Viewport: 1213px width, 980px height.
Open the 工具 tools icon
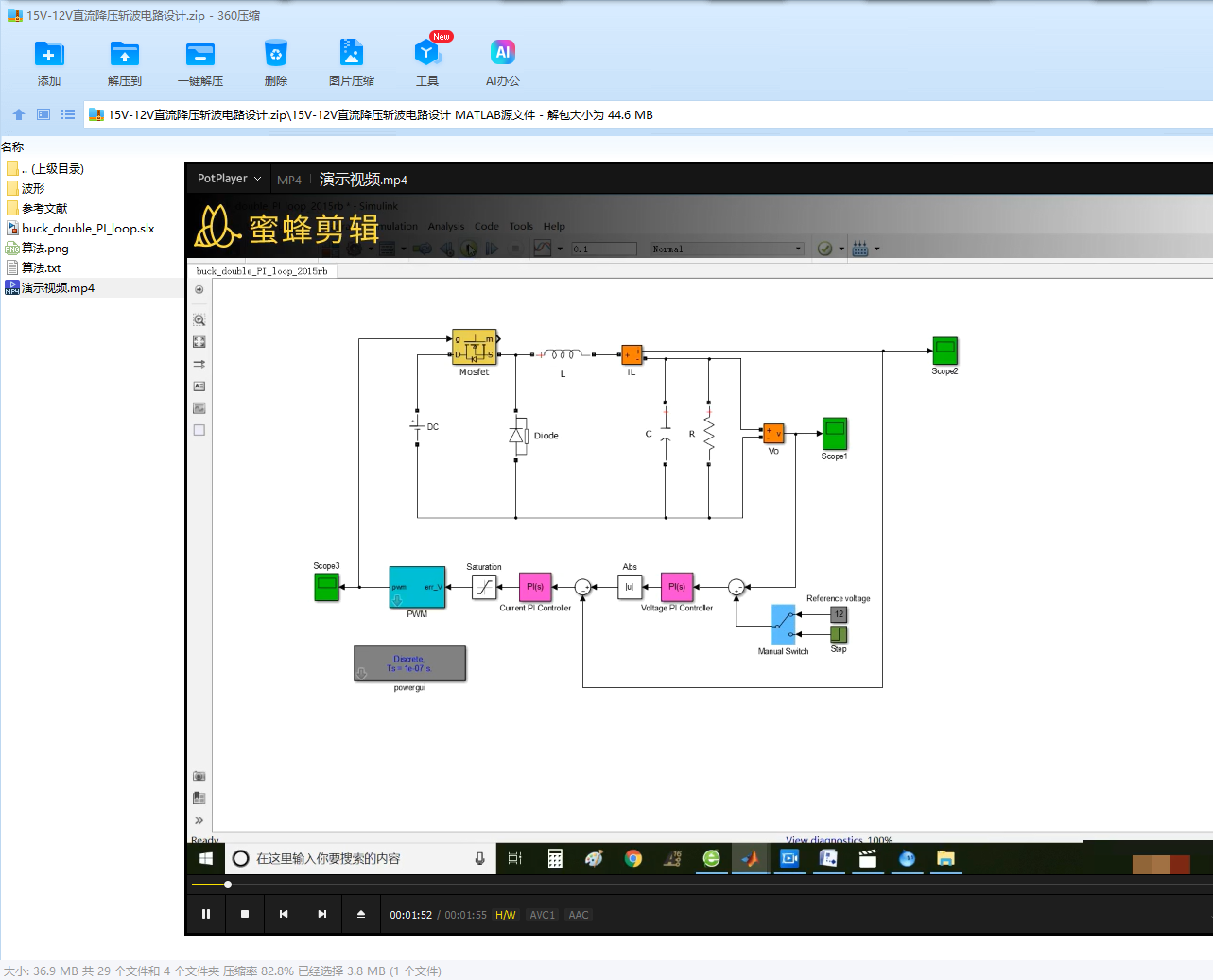click(427, 62)
